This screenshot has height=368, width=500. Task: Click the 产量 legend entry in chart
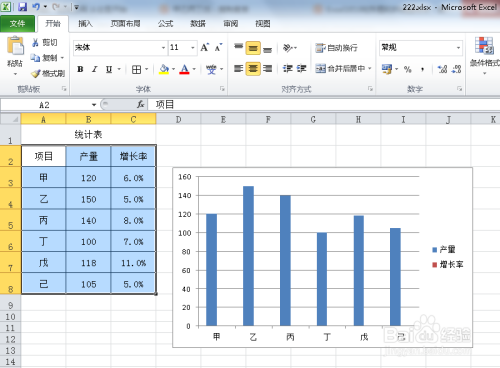point(444,249)
